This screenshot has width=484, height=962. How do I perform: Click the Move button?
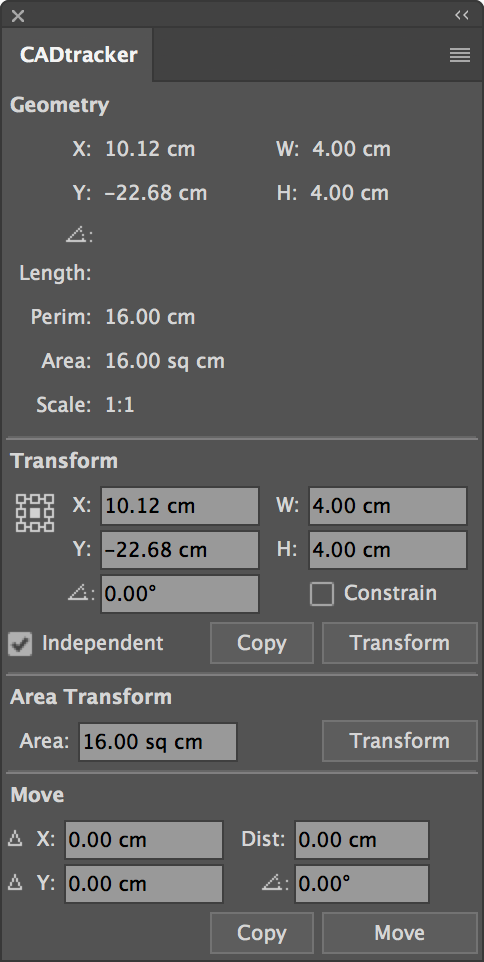[399, 933]
